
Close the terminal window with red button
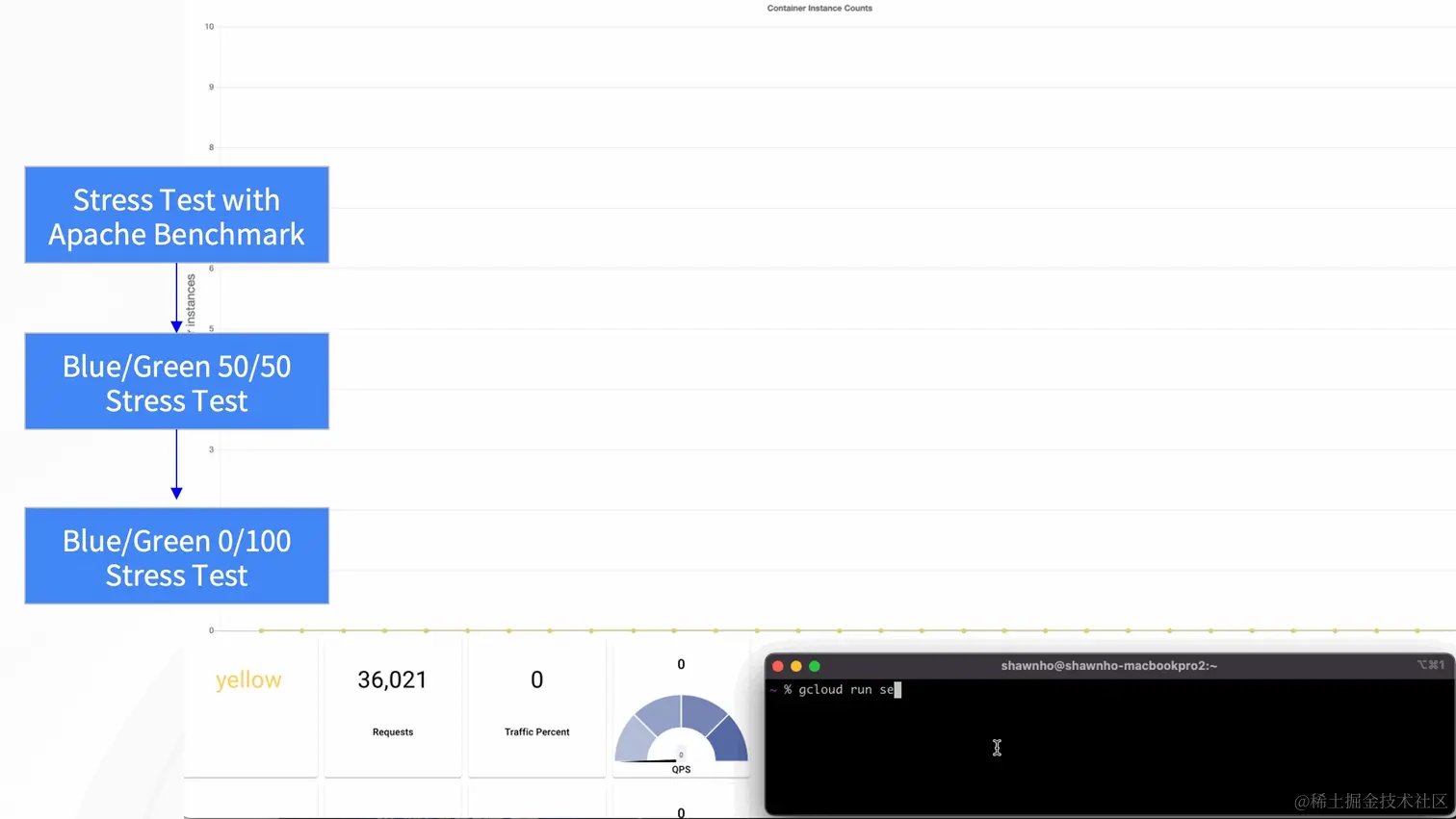coord(778,666)
